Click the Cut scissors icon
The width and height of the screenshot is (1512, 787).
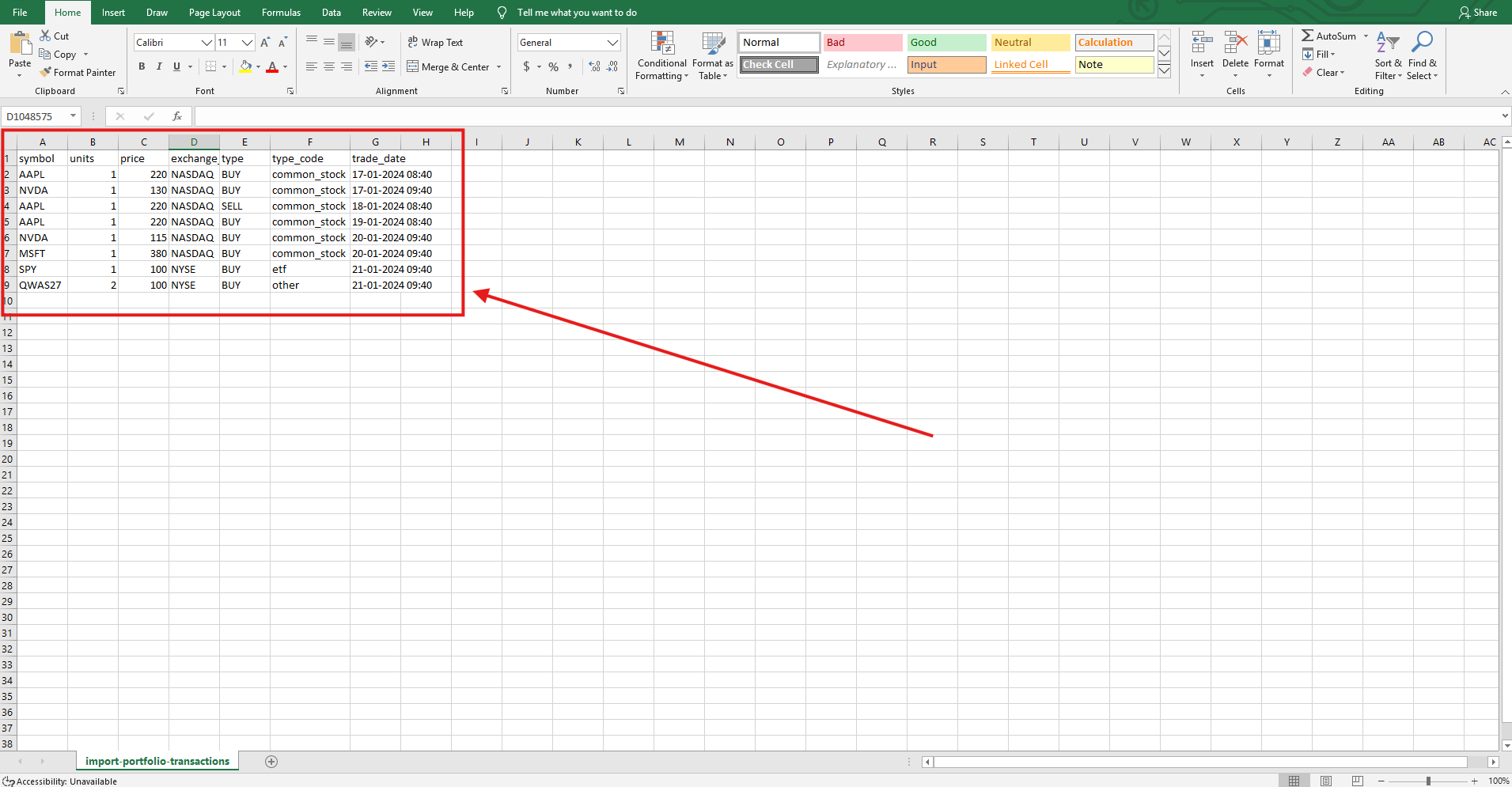pos(45,36)
